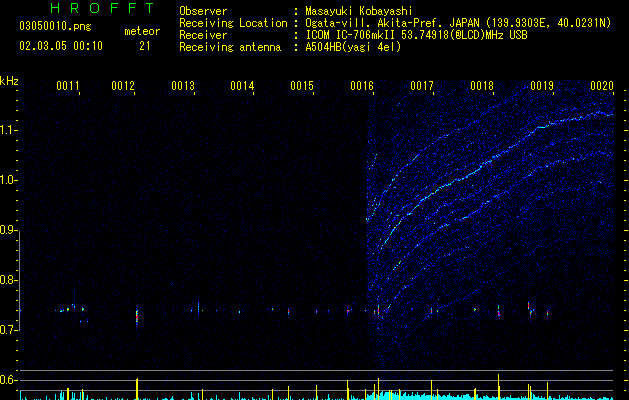Click the 0012 time marker
This screenshot has width=629, height=400.
point(123,86)
